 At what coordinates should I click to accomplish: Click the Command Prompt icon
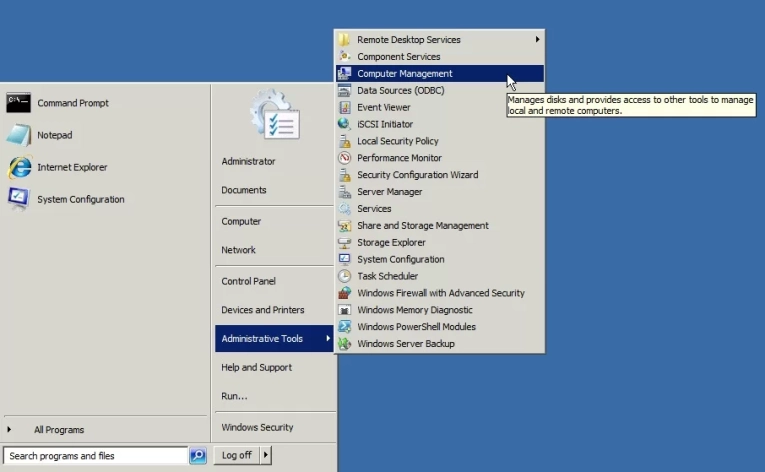coord(18,102)
